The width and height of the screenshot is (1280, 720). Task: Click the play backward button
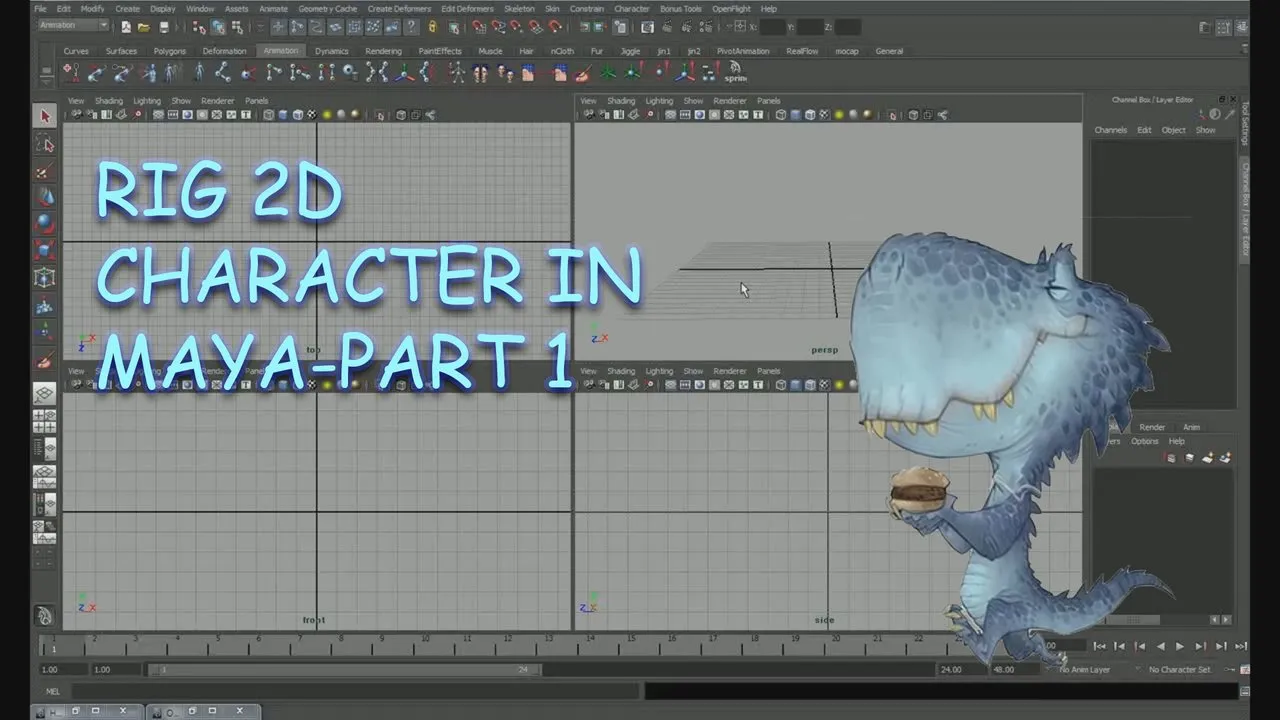[1160, 646]
